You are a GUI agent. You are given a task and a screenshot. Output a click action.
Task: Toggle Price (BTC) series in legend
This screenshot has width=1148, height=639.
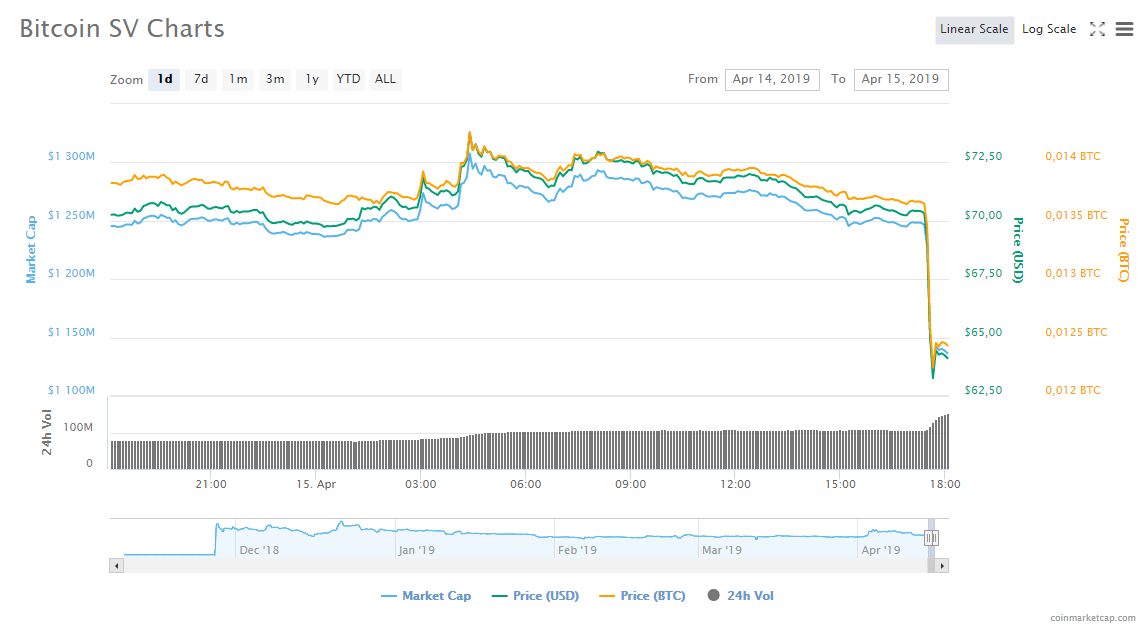pyautogui.click(x=642, y=596)
